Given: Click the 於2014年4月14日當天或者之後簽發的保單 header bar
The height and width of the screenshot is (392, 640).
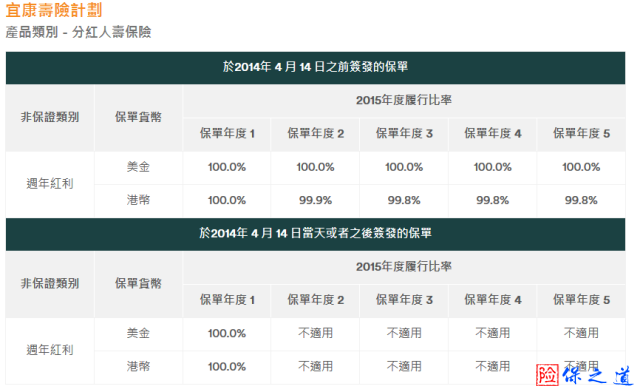Looking at the screenshot, I should point(315,234).
